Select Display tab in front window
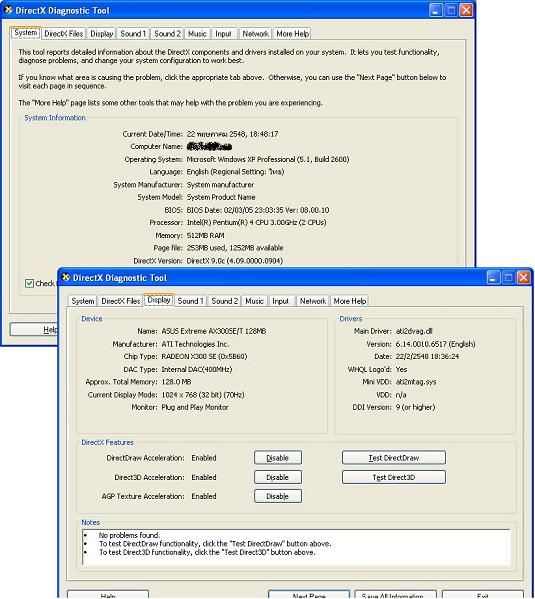This screenshot has height=599, width=535. (x=159, y=300)
